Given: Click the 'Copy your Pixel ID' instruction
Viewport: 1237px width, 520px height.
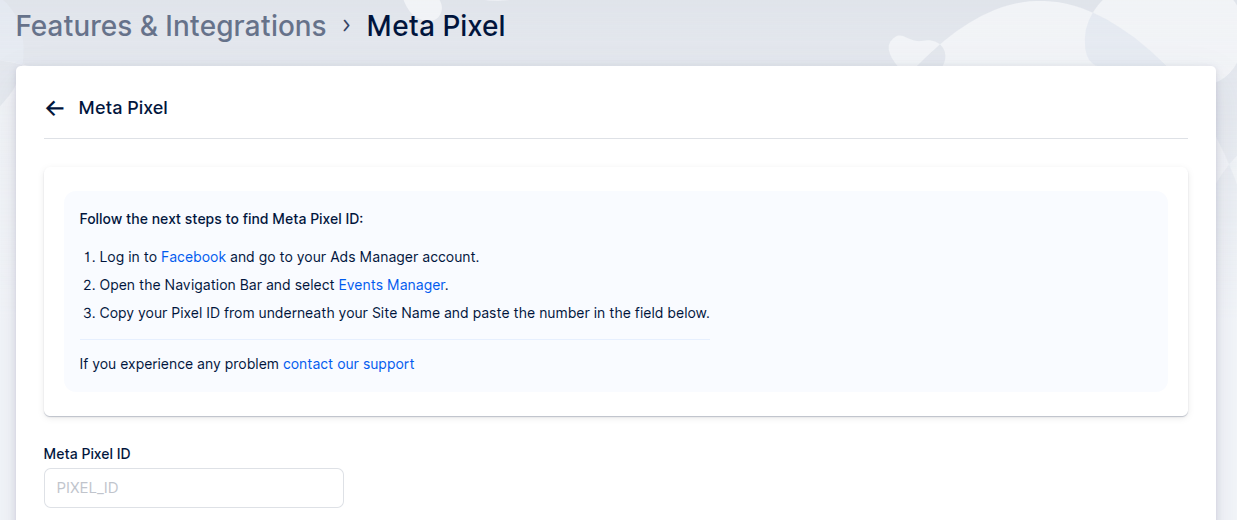Looking at the screenshot, I should [159, 313].
